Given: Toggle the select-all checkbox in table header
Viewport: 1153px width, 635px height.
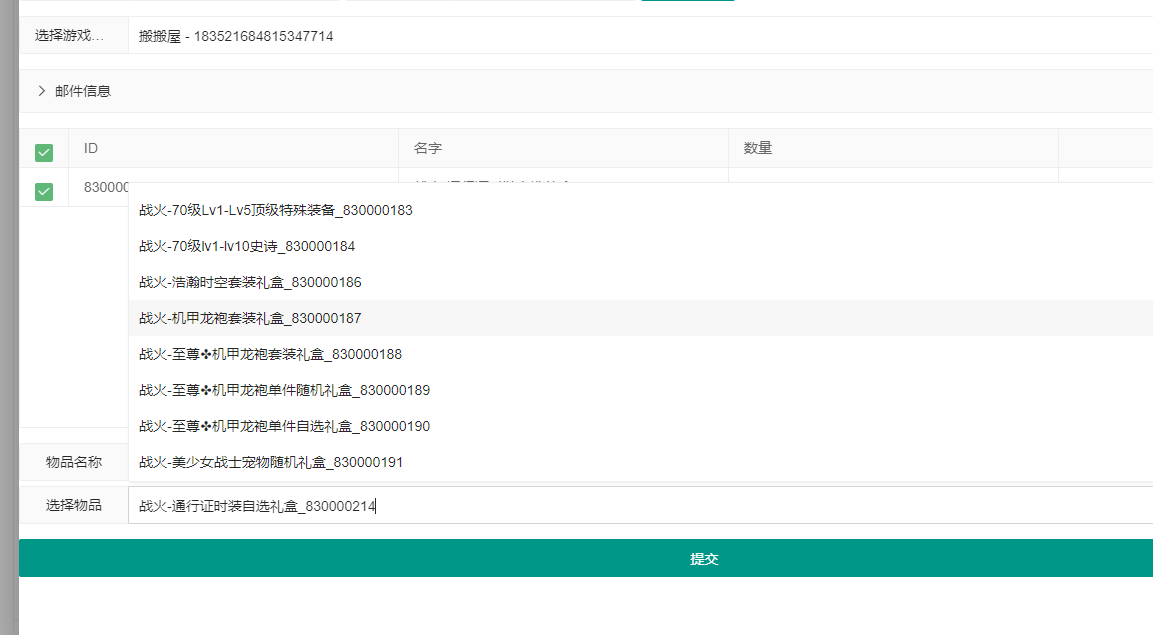Looking at the screenshot, I should click(44, 152).
